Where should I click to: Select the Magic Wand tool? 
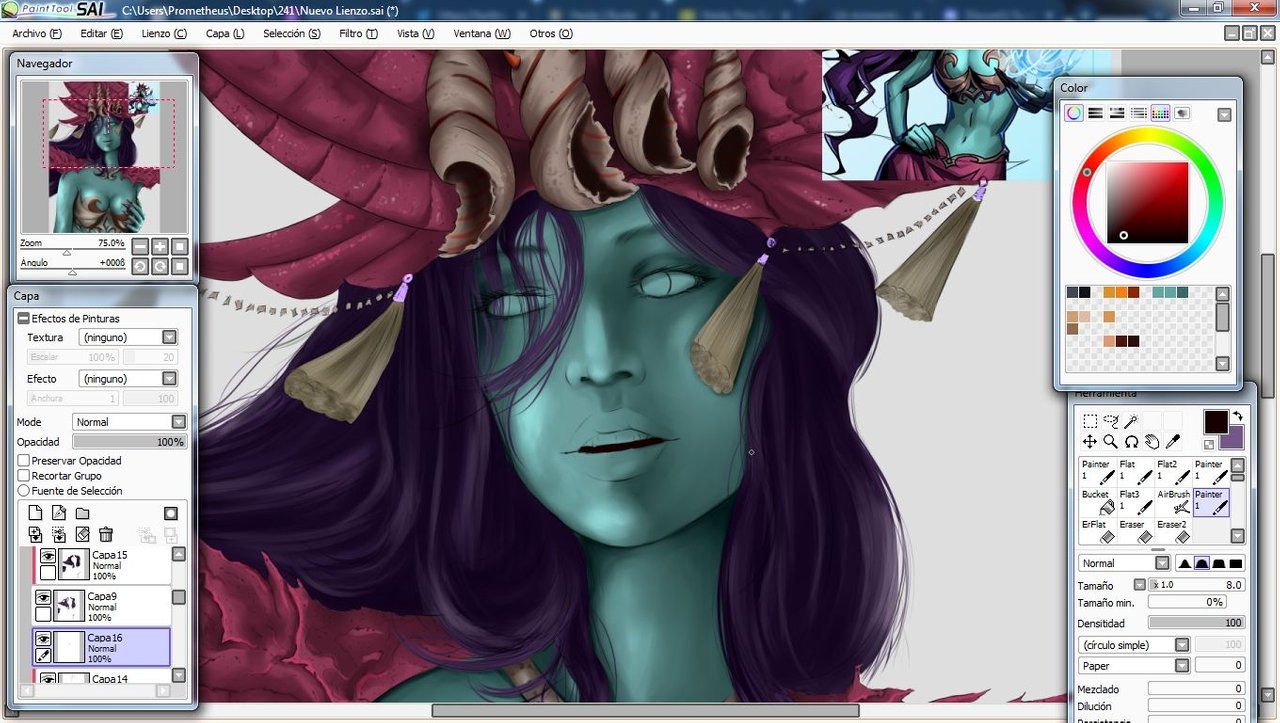(x=1131, y=421)
